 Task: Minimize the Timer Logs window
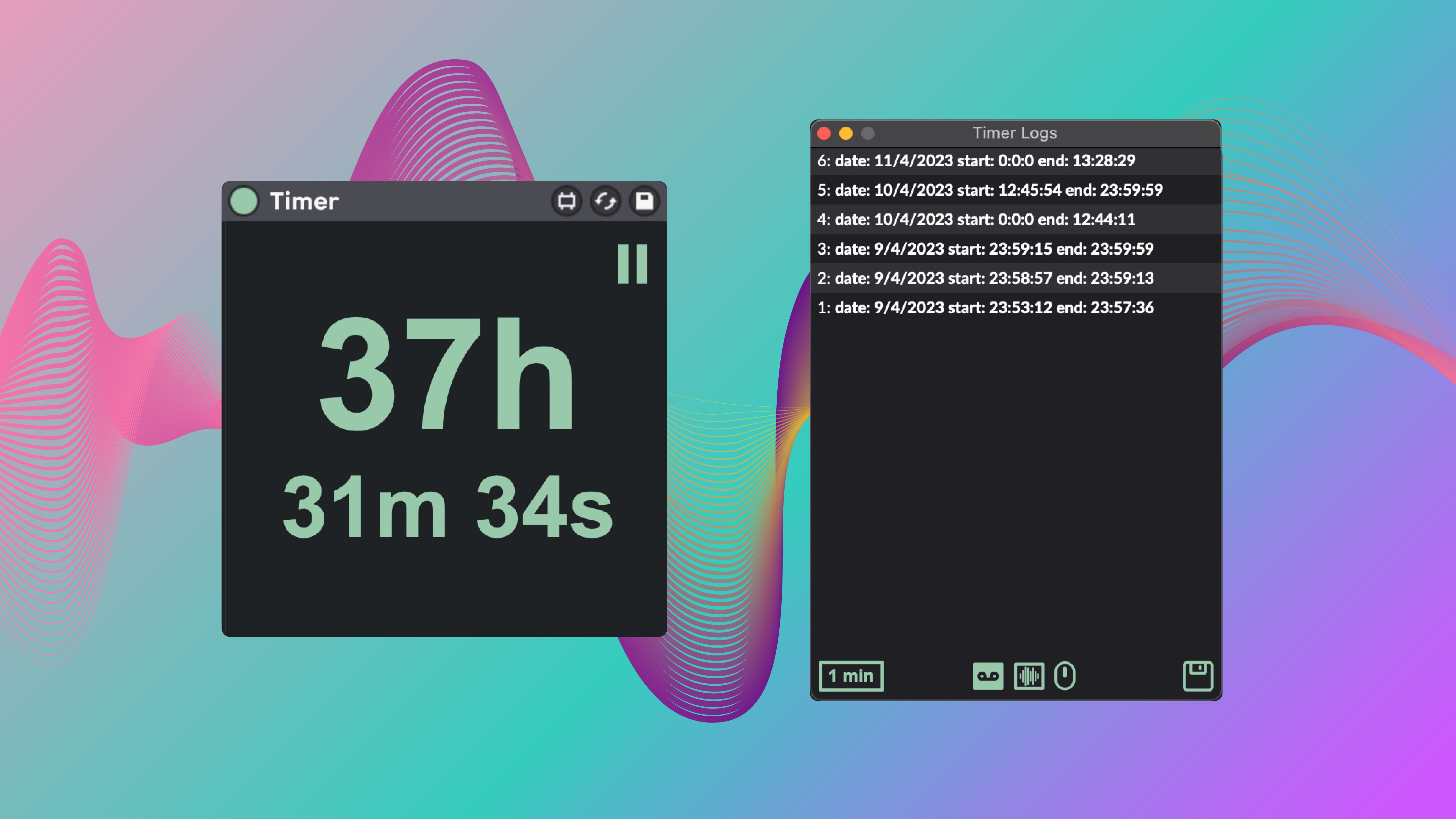[x=846, y=134]
